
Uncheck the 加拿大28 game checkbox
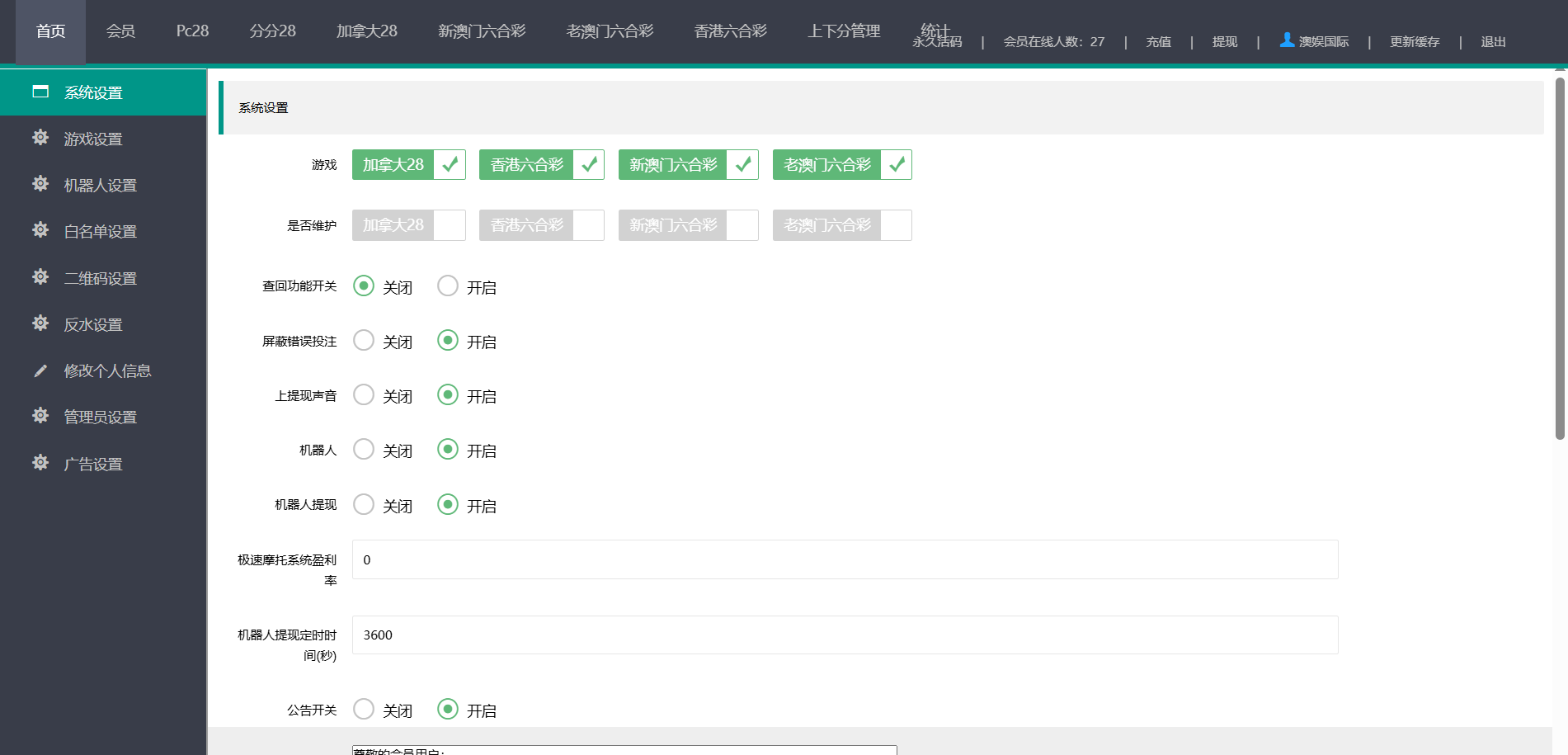pyautogui.click(x=450, y=165)
